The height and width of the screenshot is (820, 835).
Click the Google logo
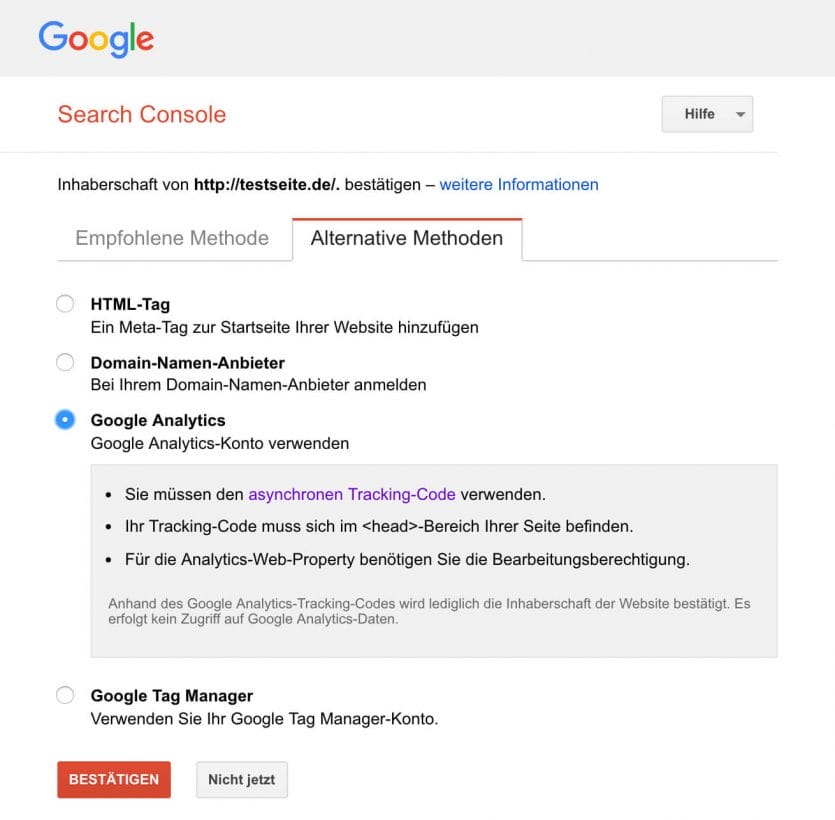coord(96,39)
